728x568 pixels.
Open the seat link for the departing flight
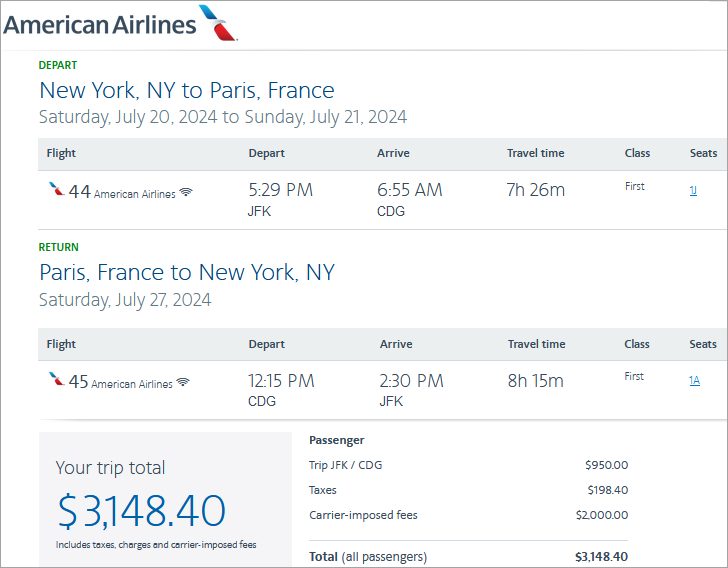(693, 190)
